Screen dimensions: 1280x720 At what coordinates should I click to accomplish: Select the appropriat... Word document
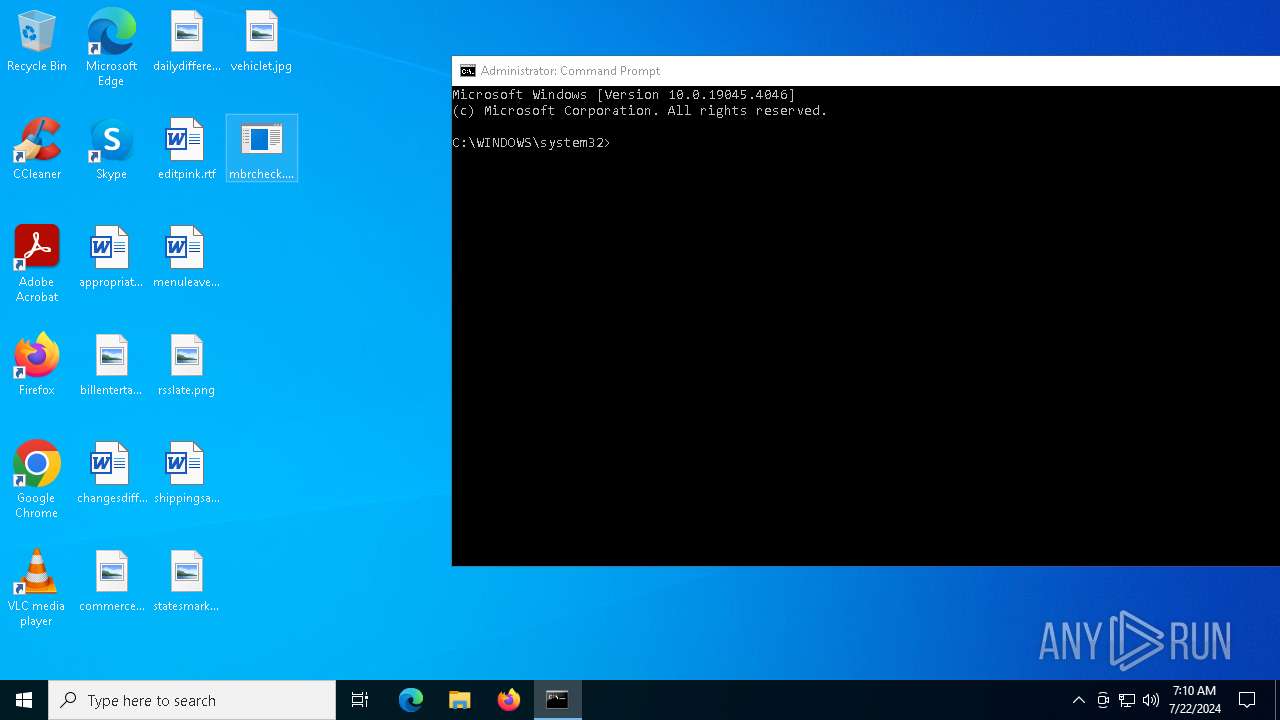[x=111, y=258]
